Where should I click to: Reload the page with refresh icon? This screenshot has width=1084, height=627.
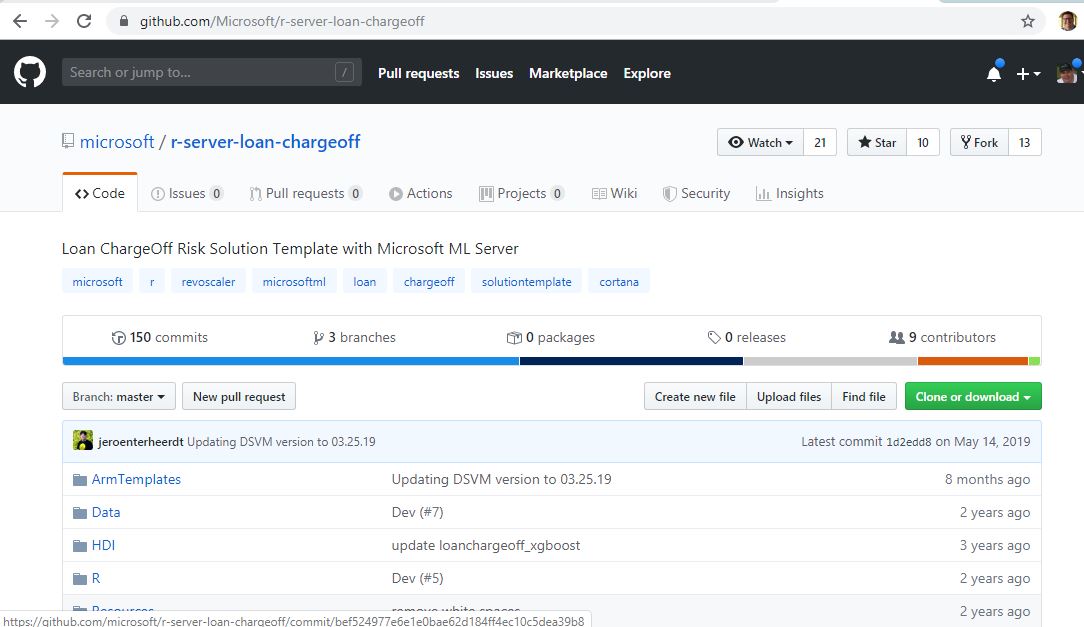click(x=84, y=21)
